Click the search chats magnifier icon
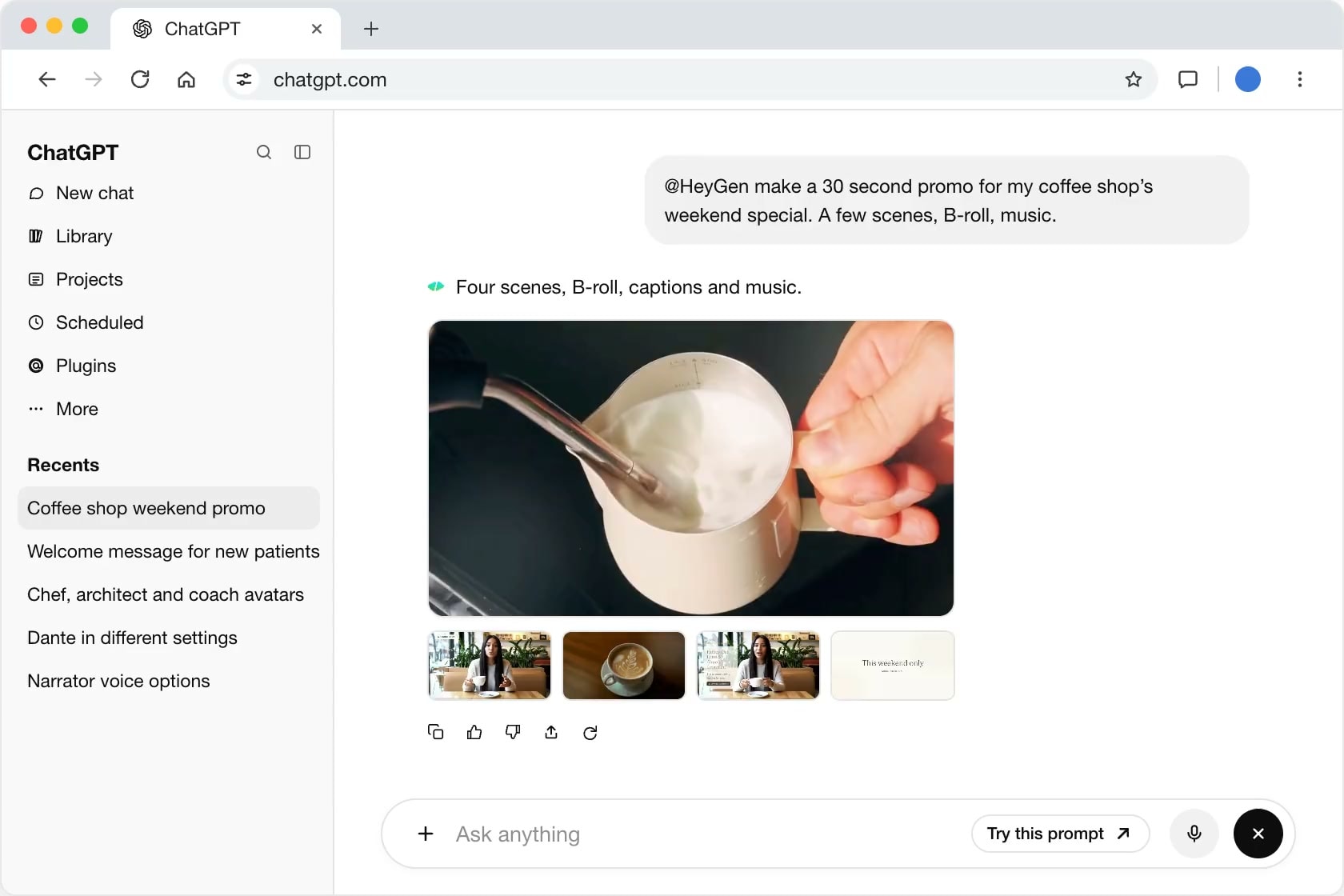This screenshot has width=1344, height=896. pos(264,152)
